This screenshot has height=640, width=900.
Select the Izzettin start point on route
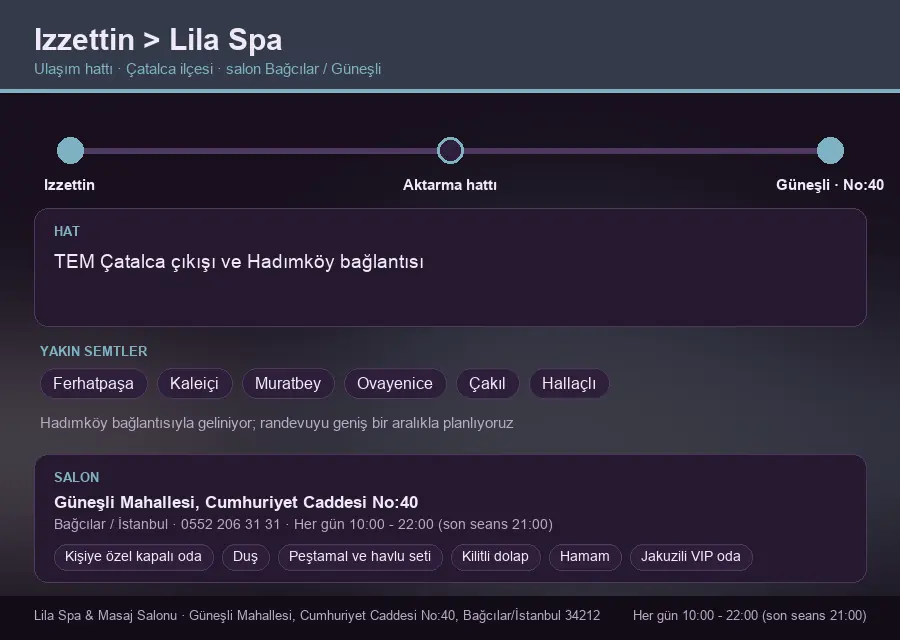click(x=71, y=150)
